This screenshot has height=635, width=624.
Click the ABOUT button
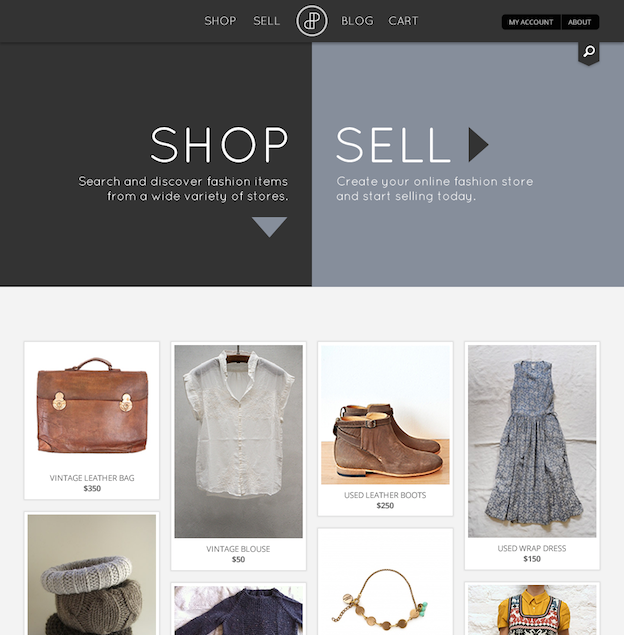580,22
